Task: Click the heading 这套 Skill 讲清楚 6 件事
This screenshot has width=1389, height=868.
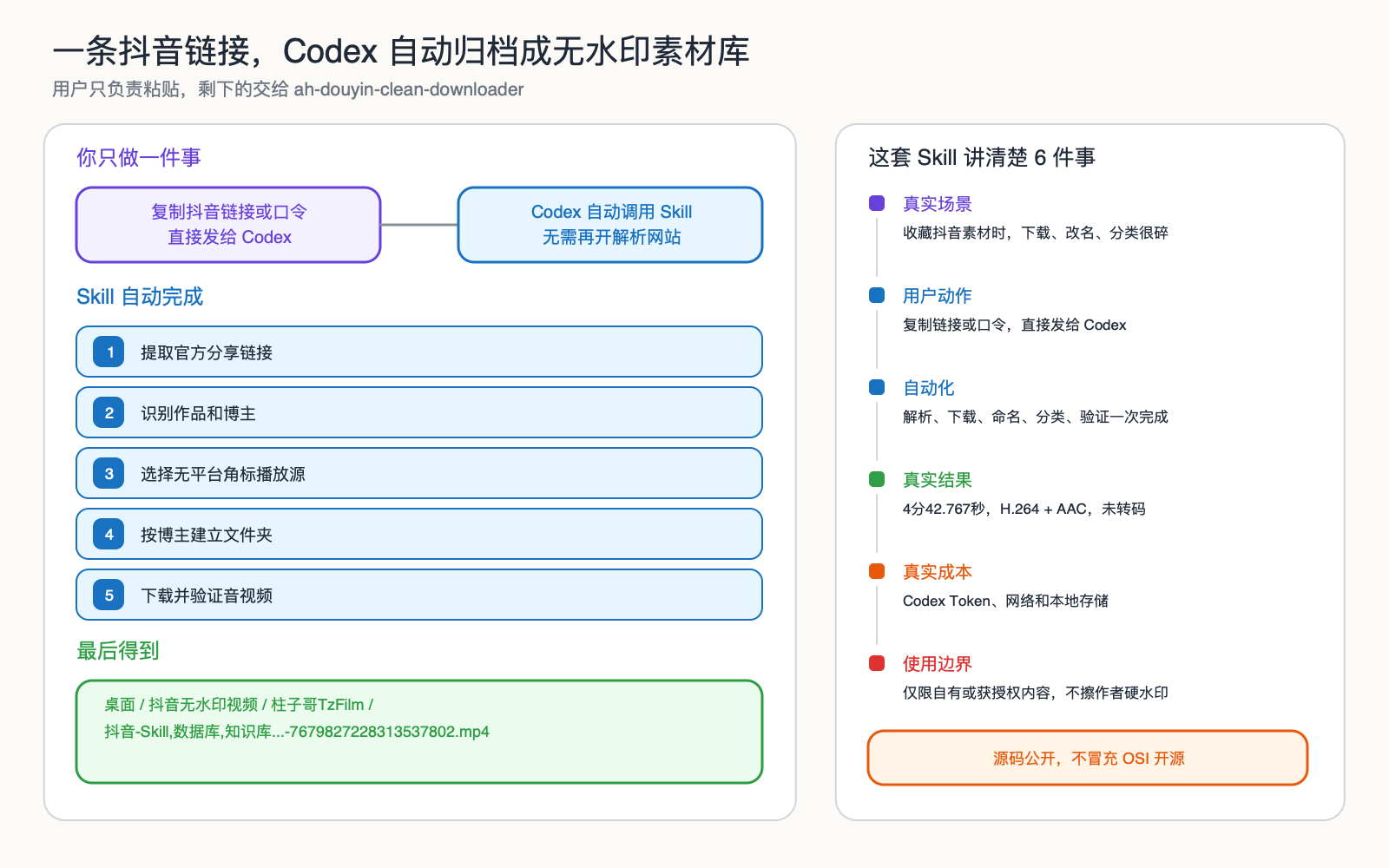Action: click(x=982, y=157)
